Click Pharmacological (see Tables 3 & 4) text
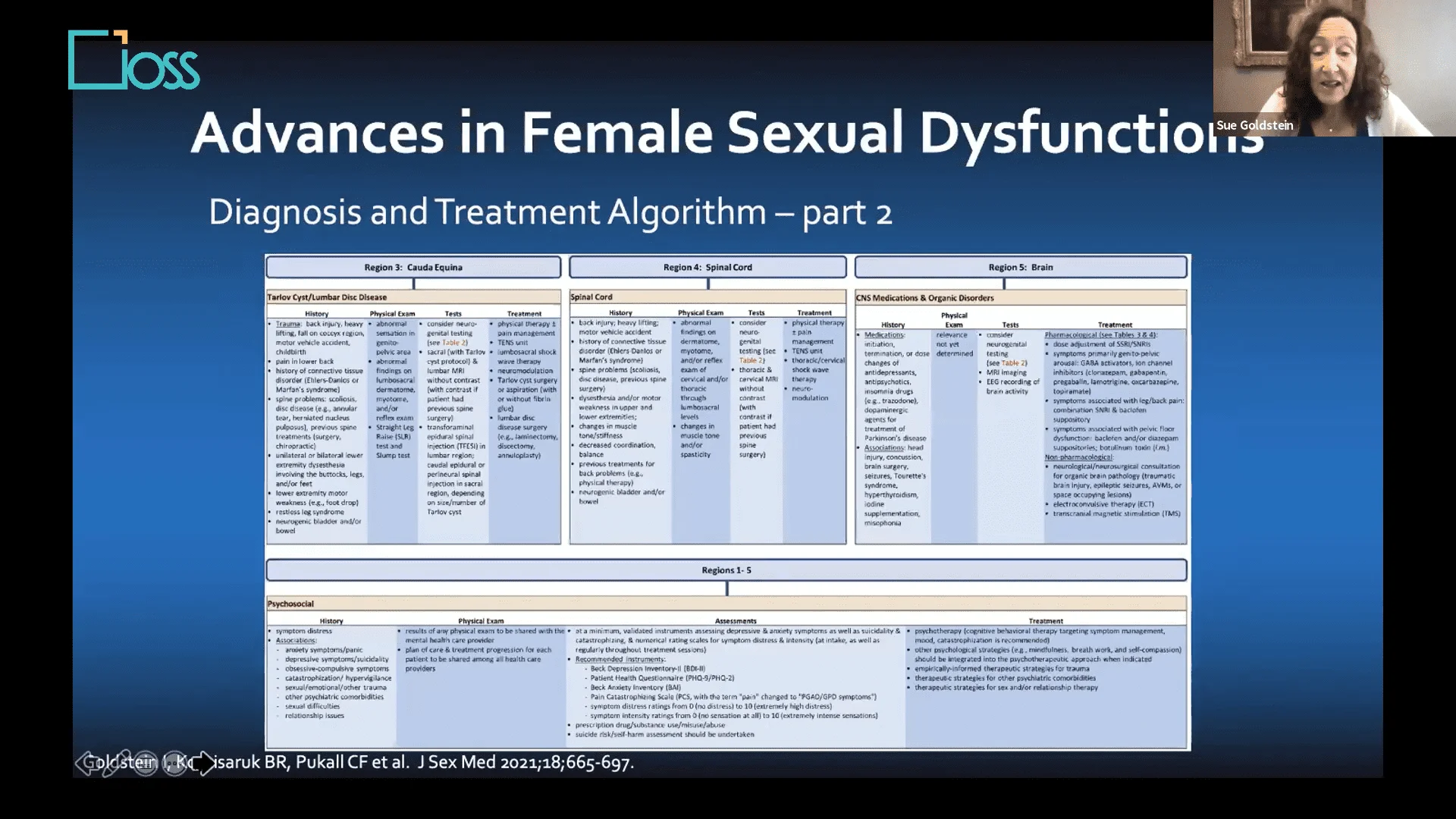 pos(1100,334)
